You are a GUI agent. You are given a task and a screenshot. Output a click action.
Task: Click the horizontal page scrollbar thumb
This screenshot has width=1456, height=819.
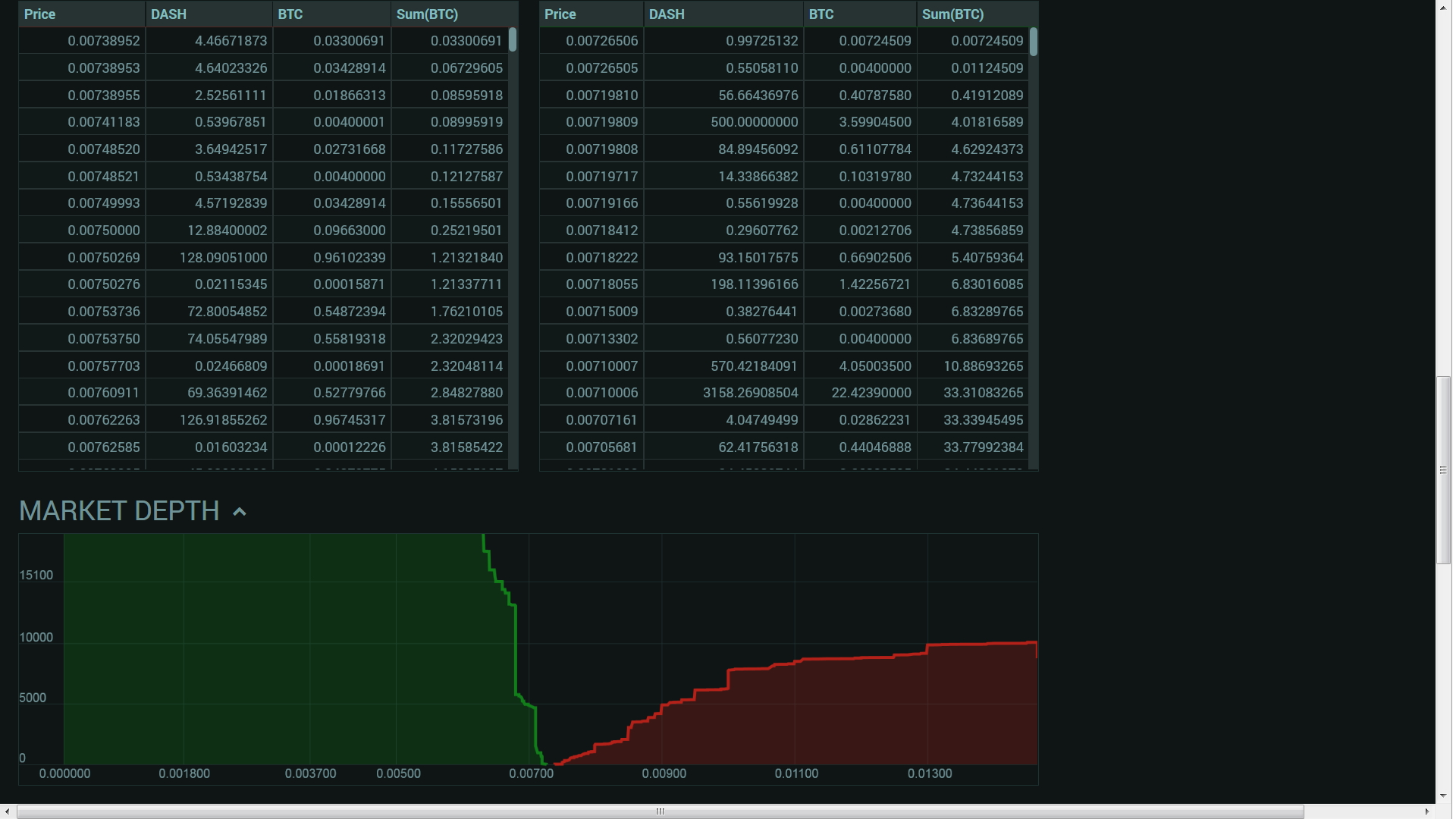point(660,811)
